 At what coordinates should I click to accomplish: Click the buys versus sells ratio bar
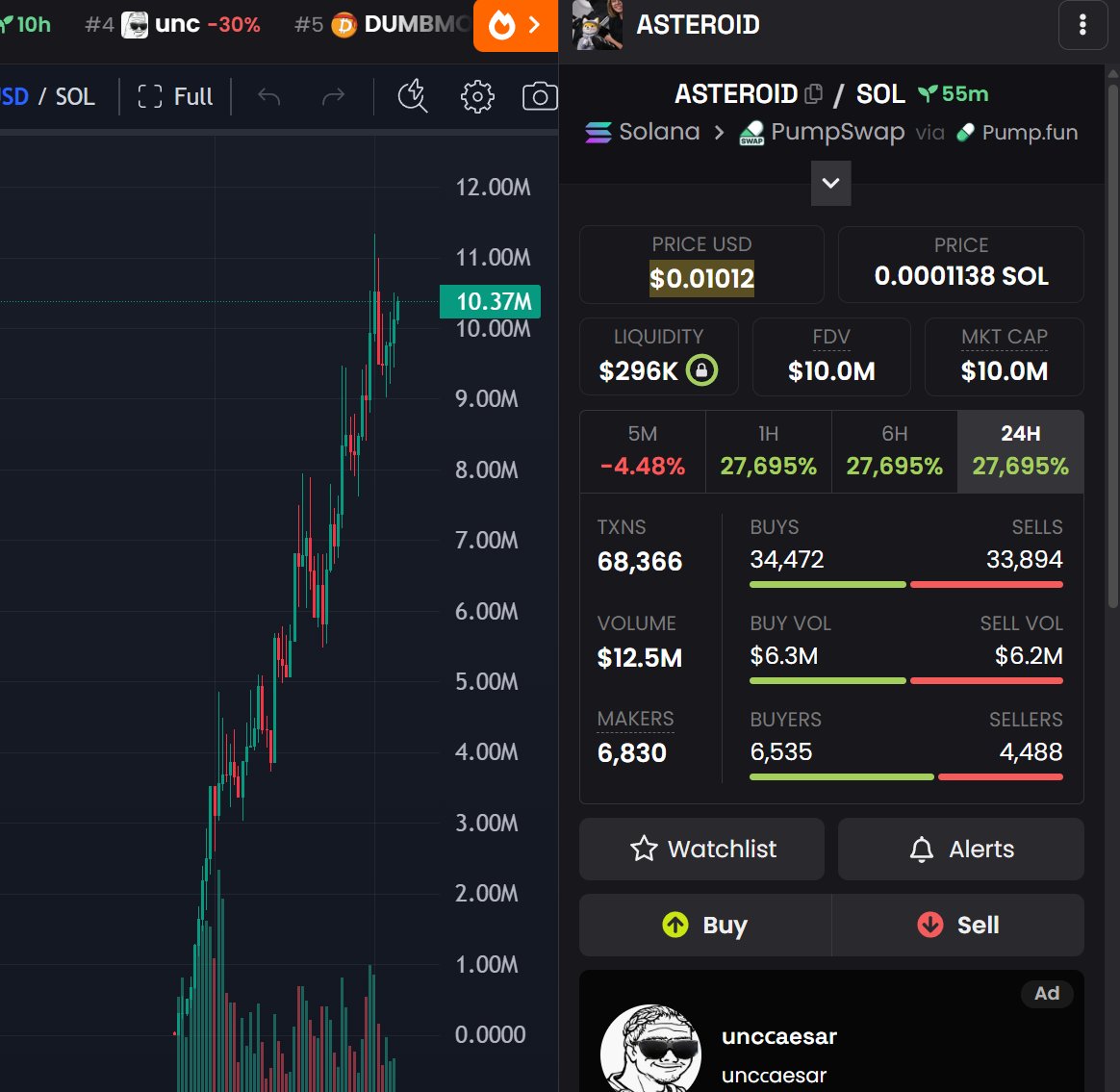[x=905, y=585]
